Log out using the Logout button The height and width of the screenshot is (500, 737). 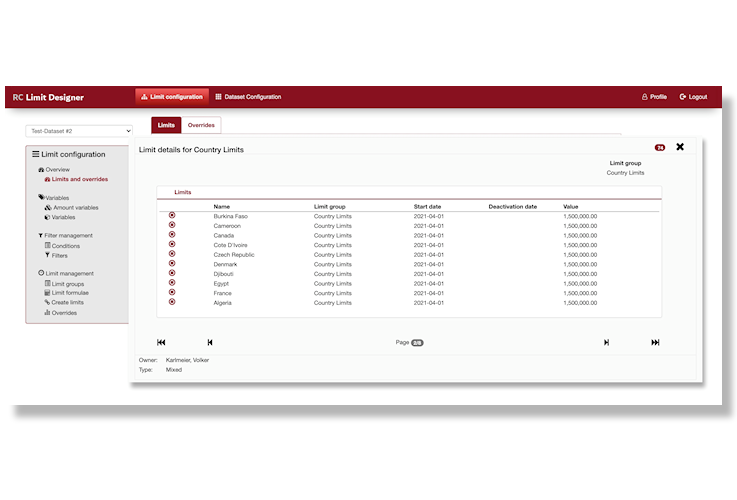point(693,97)
